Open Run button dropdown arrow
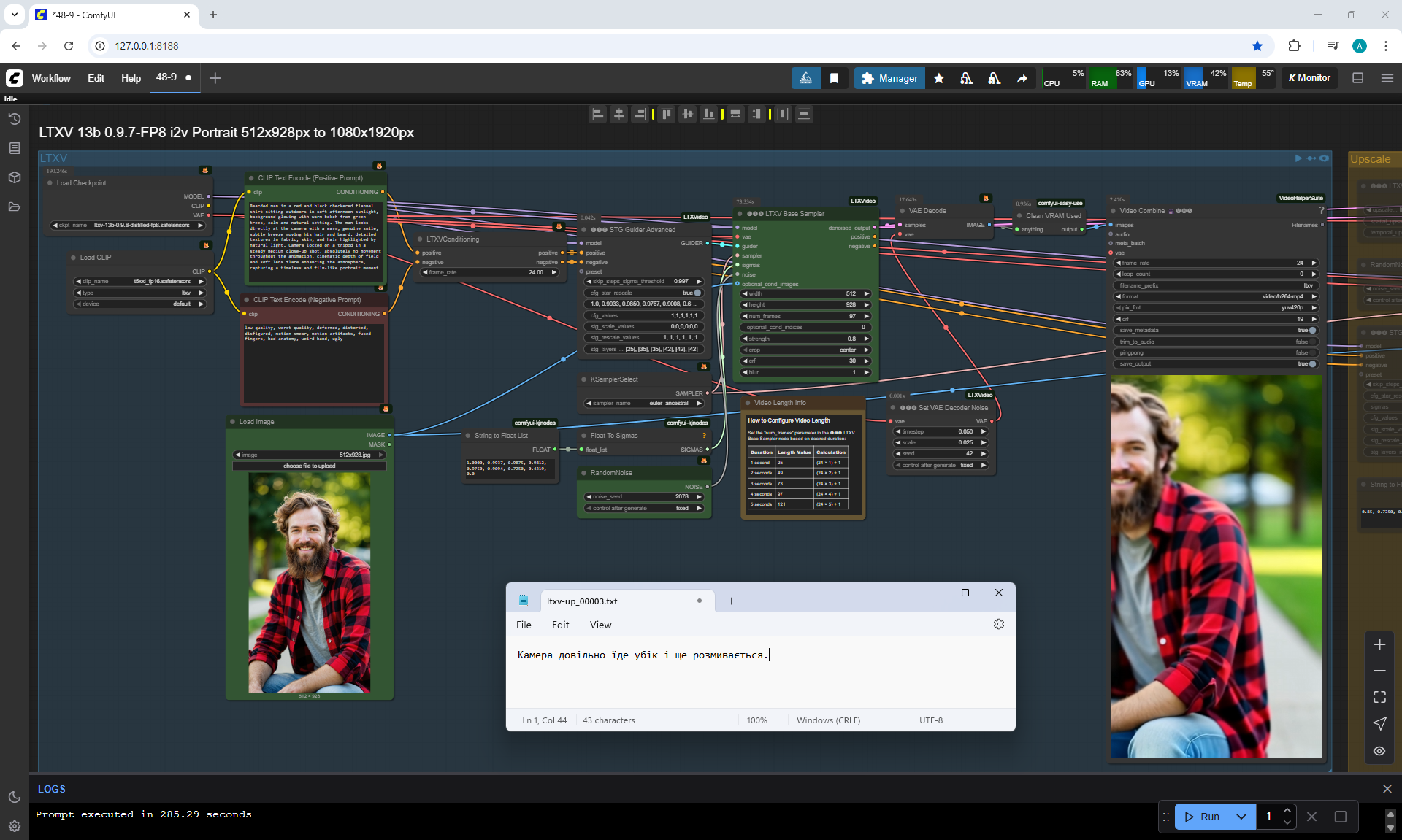This screenshot has height=840, width=1402. [x=1241, y=817]
